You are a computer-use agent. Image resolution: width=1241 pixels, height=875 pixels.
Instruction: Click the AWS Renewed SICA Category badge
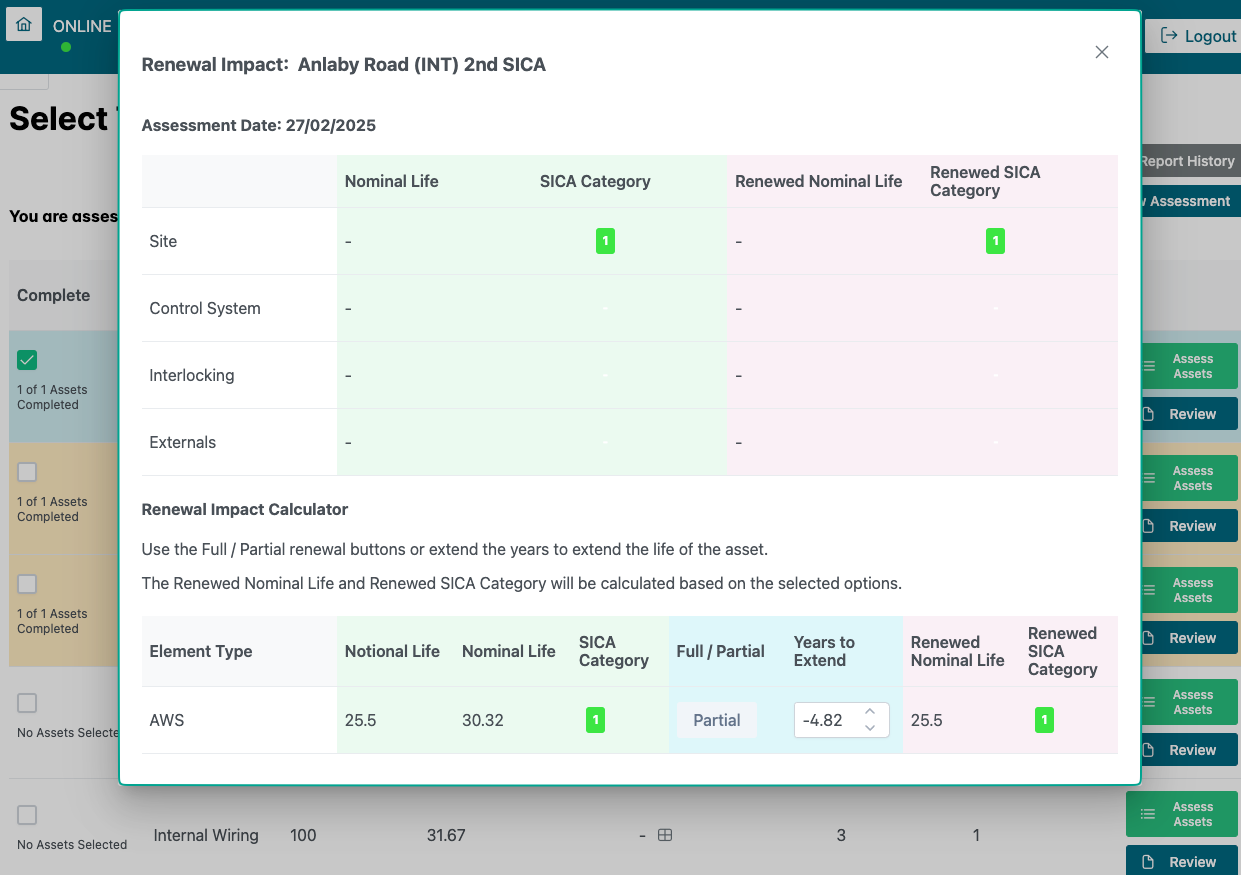coord(1044,720)
